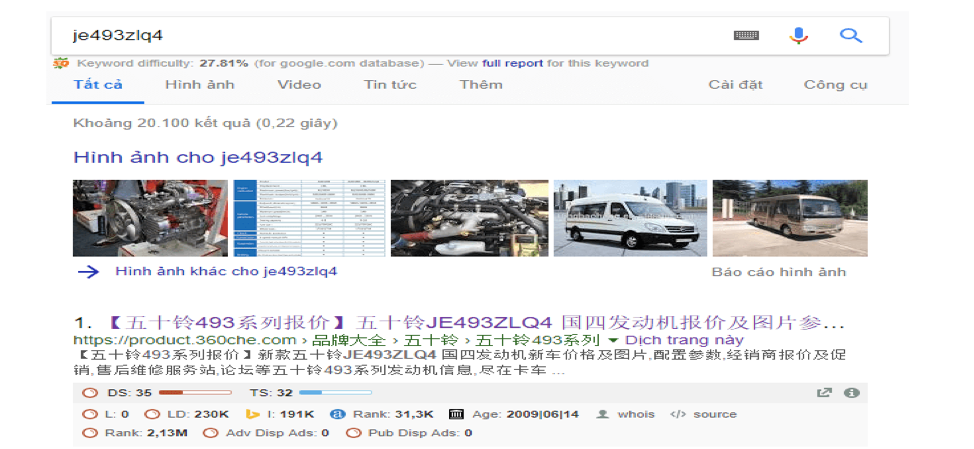Click the person icon beside whois
The height and width of the screenshot is (449, 974).
pos(602,414)
